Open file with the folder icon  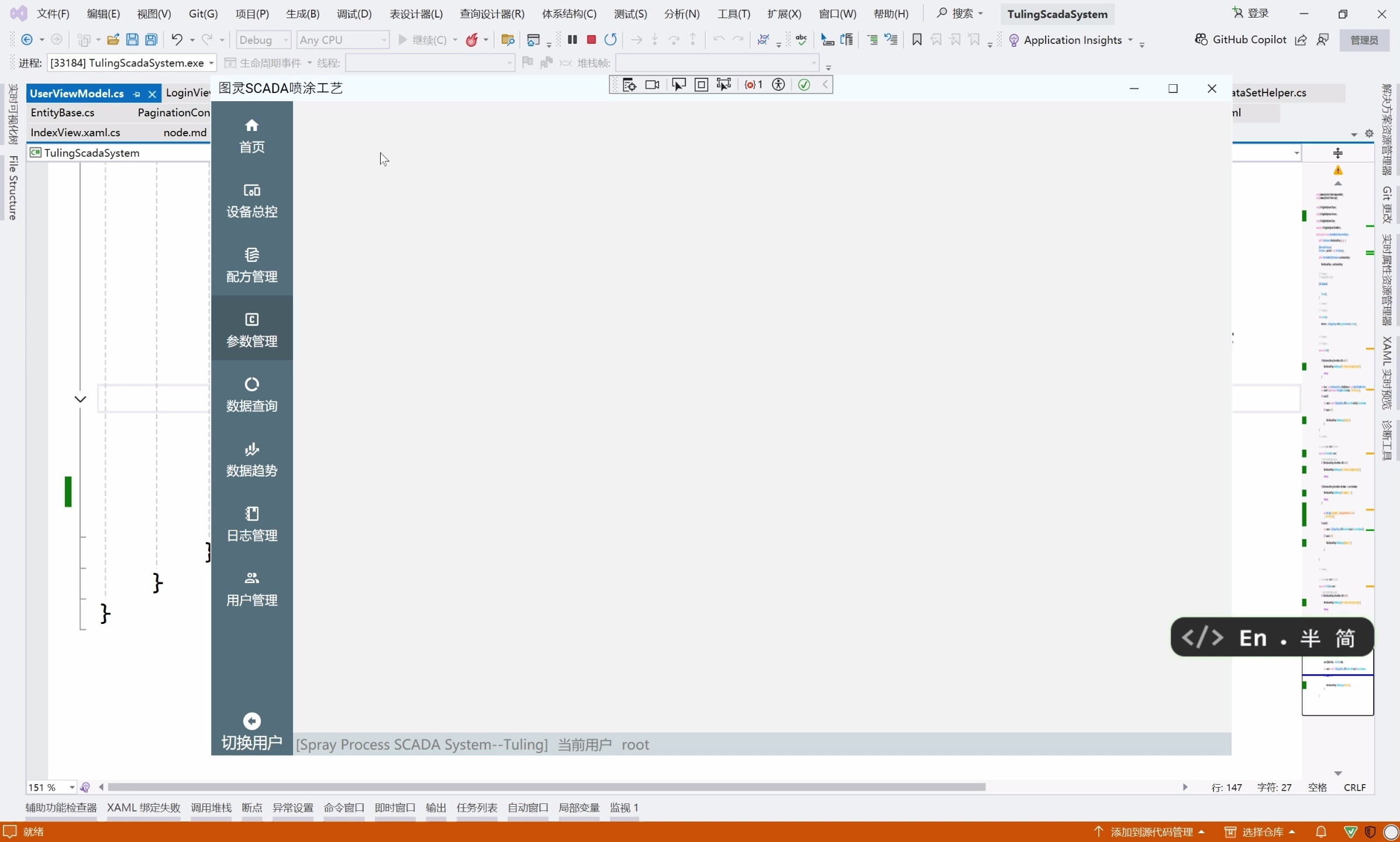(113, 40)
